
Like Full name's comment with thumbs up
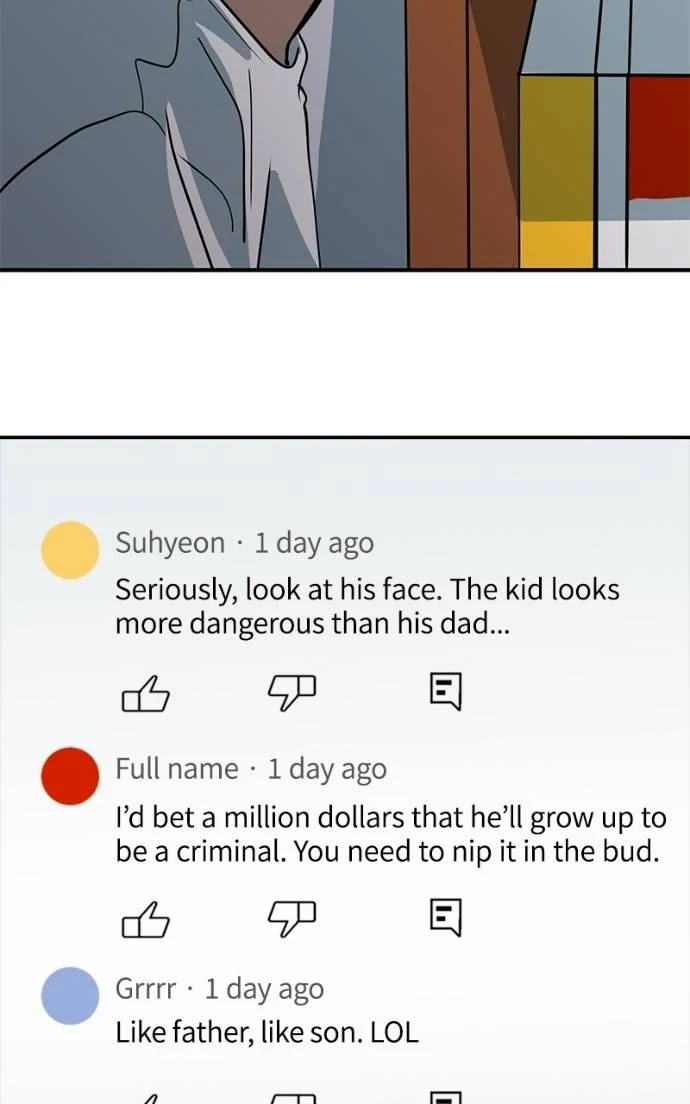point(145,920)
